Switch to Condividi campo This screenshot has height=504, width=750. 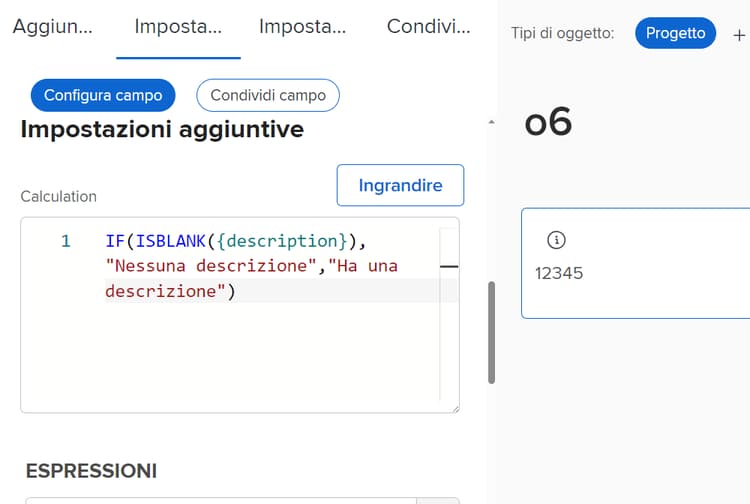(268, 95)
